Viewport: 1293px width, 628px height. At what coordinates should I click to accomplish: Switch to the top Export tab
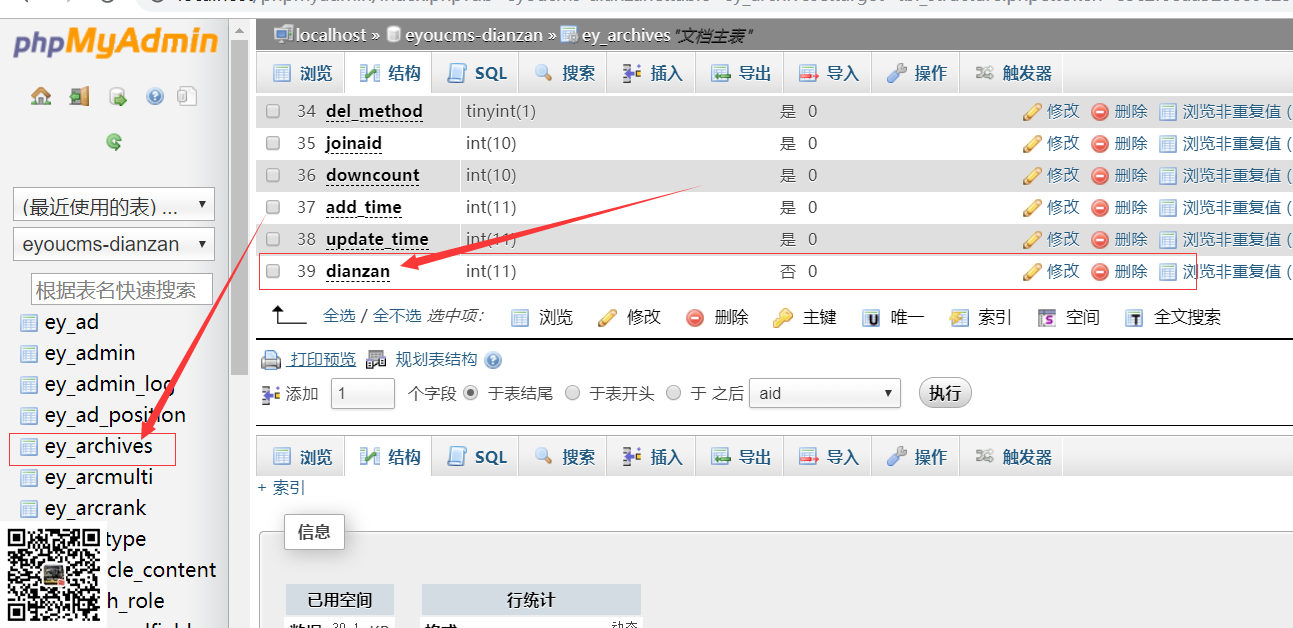(x=741, y=73)
